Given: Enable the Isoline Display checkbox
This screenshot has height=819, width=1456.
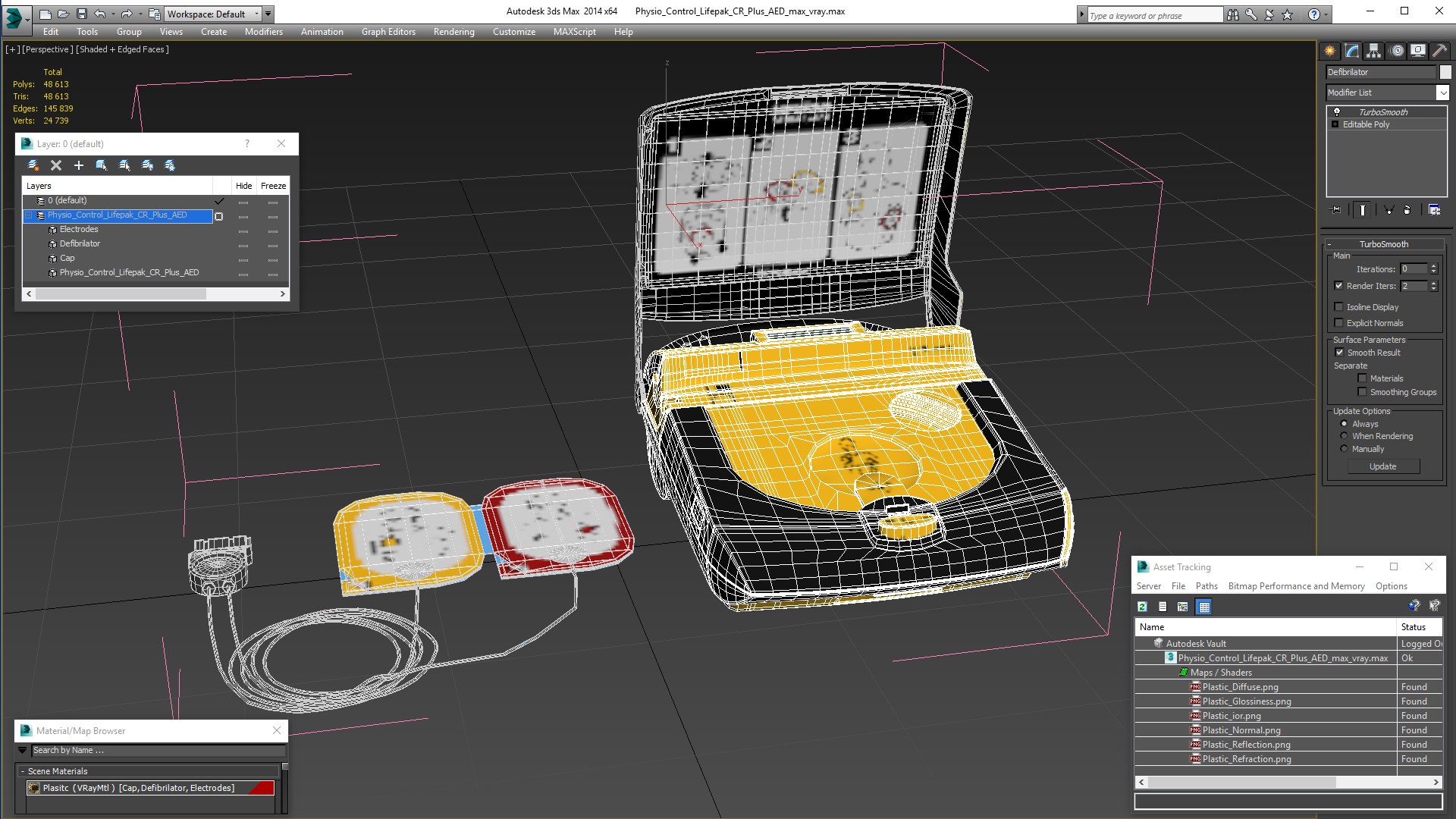Looking at the screenshot, I should pos(1339,307).
